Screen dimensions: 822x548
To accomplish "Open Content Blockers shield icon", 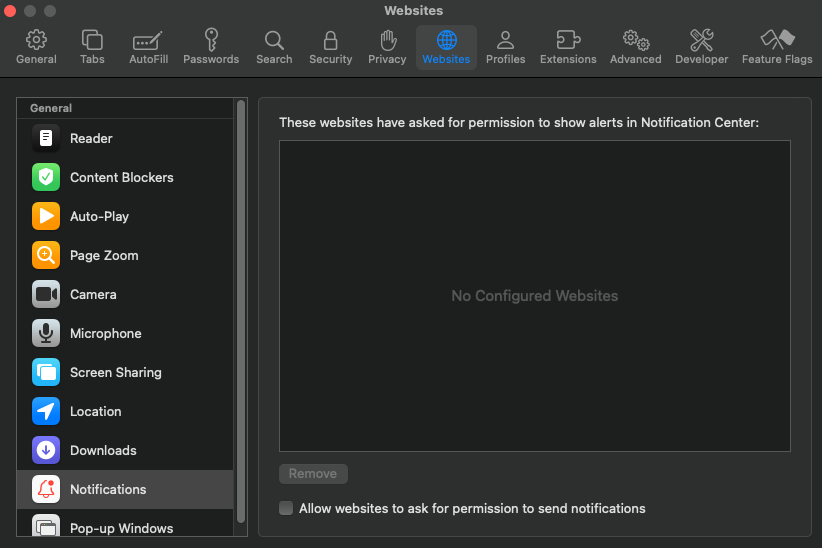I will coord(46,177).
